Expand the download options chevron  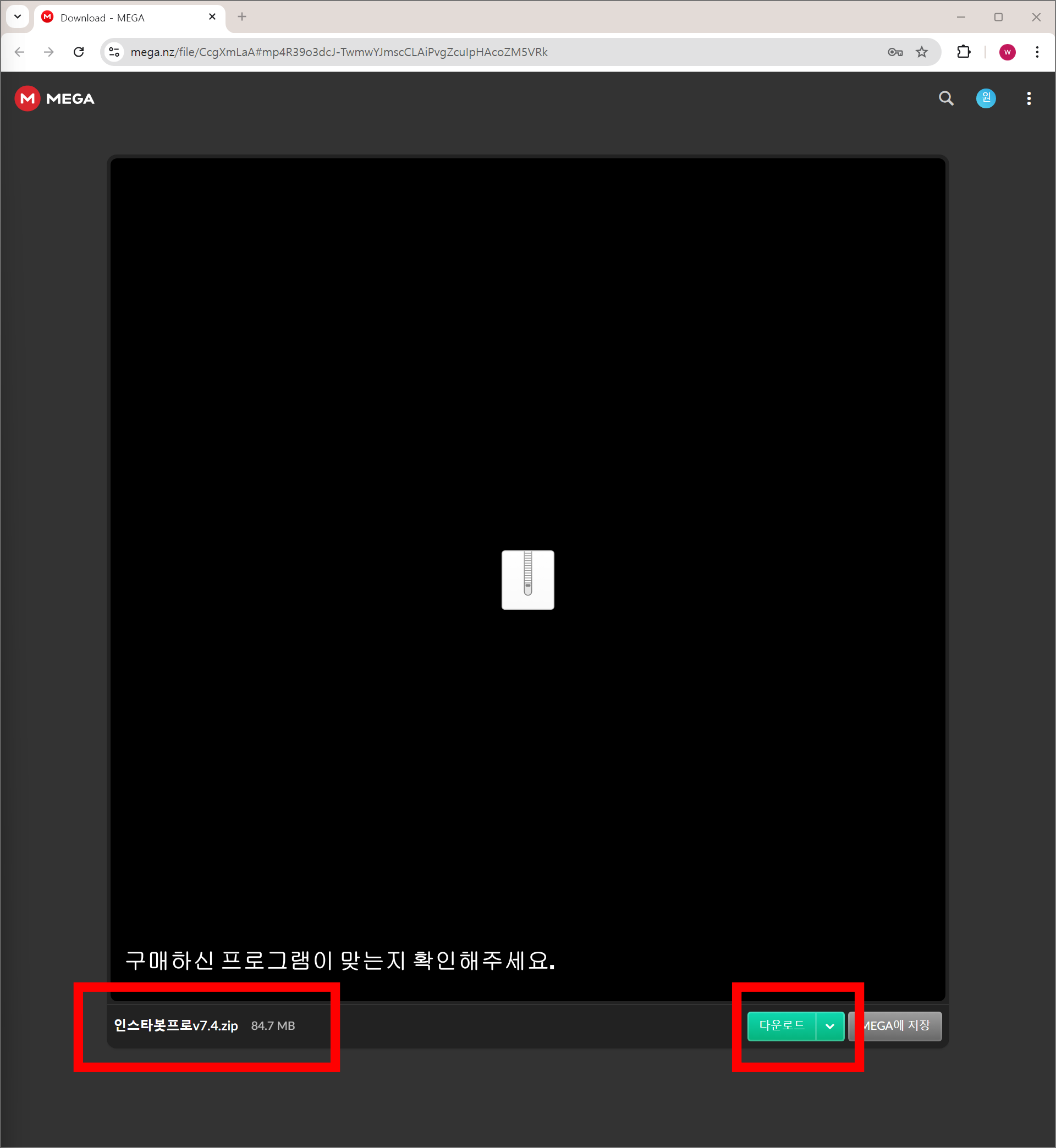830,1026
